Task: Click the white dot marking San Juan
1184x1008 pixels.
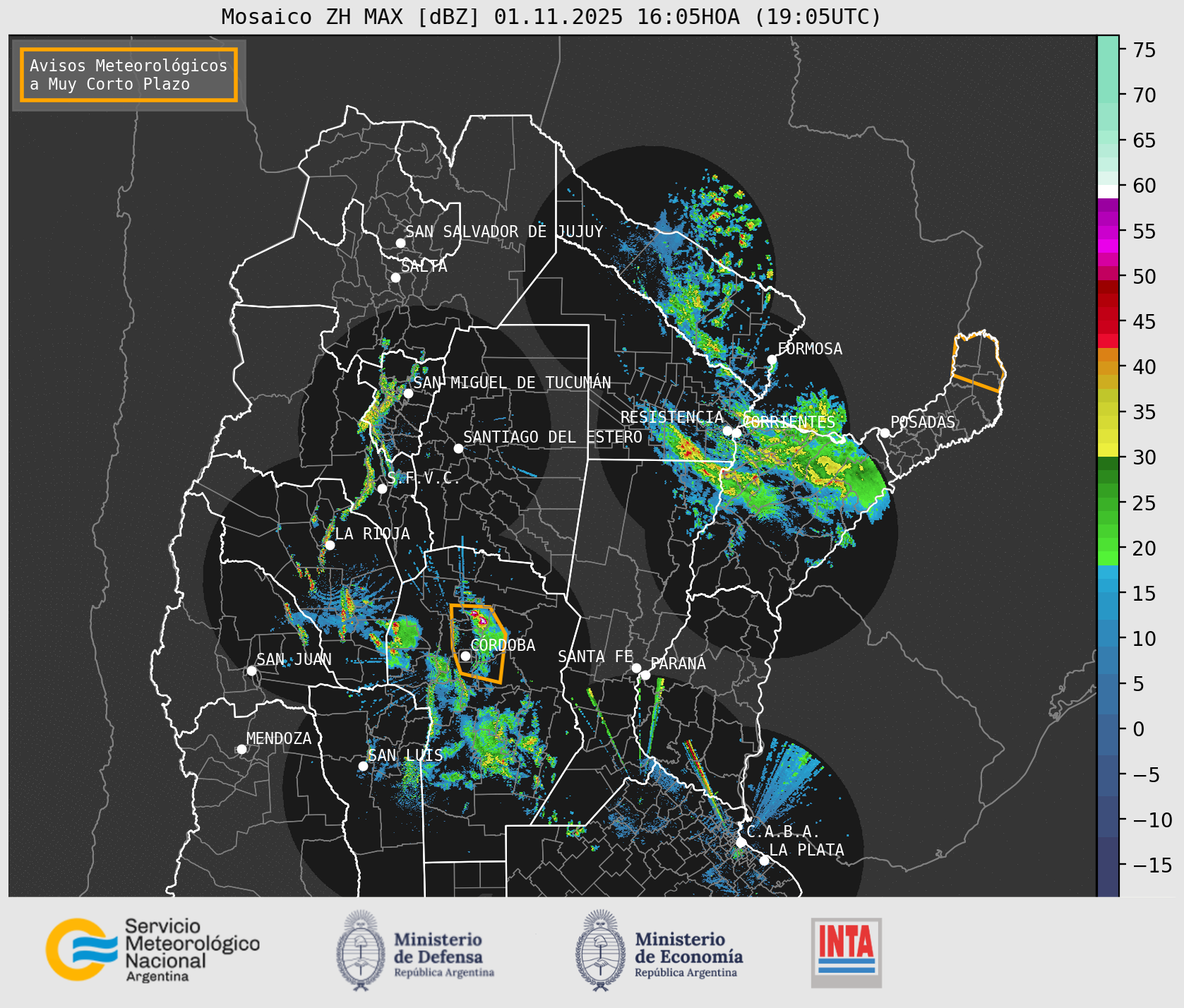Action: click(x=251, y=671)
